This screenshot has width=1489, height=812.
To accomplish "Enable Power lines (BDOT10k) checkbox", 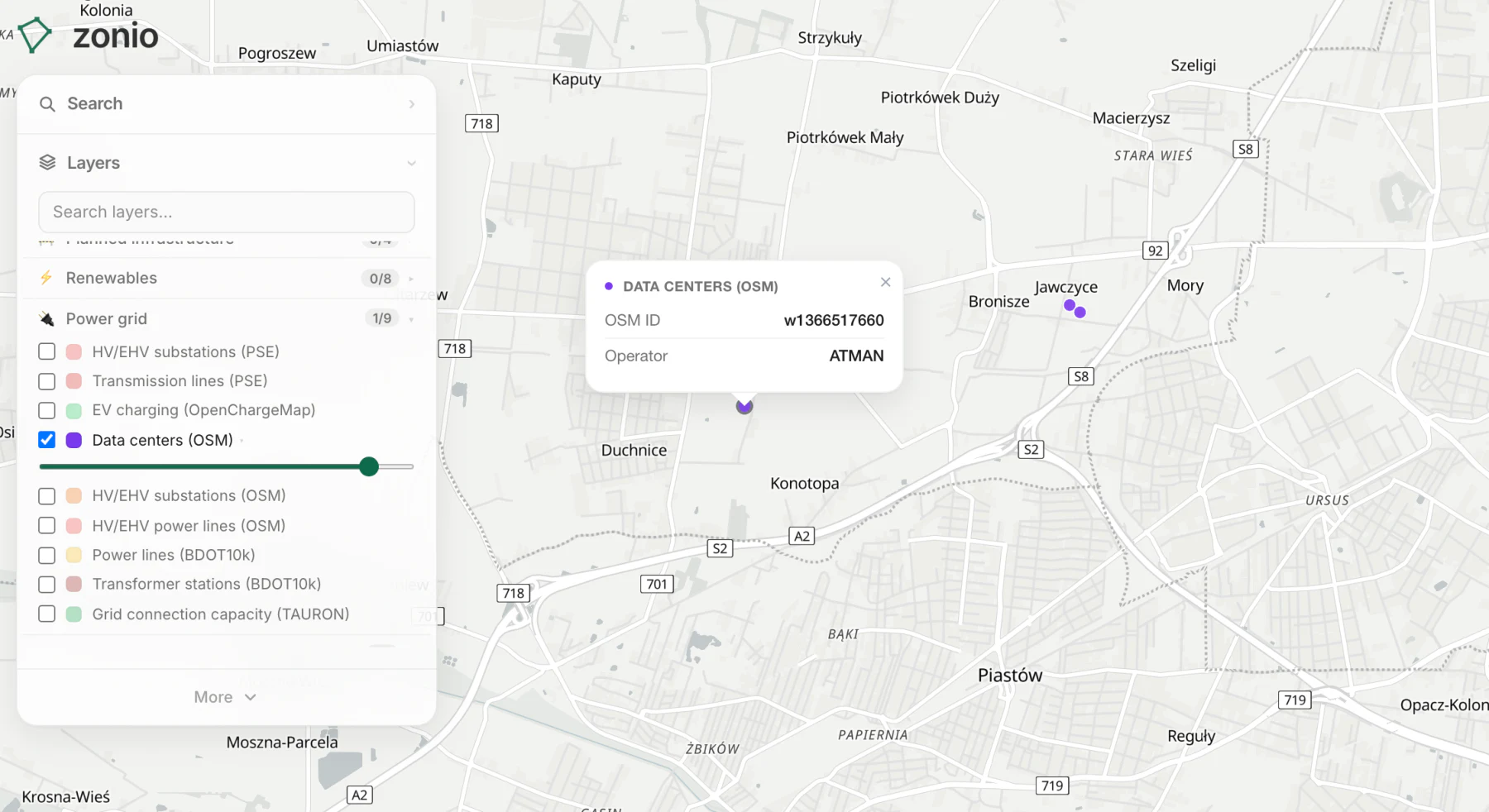I will click(47, 556).
